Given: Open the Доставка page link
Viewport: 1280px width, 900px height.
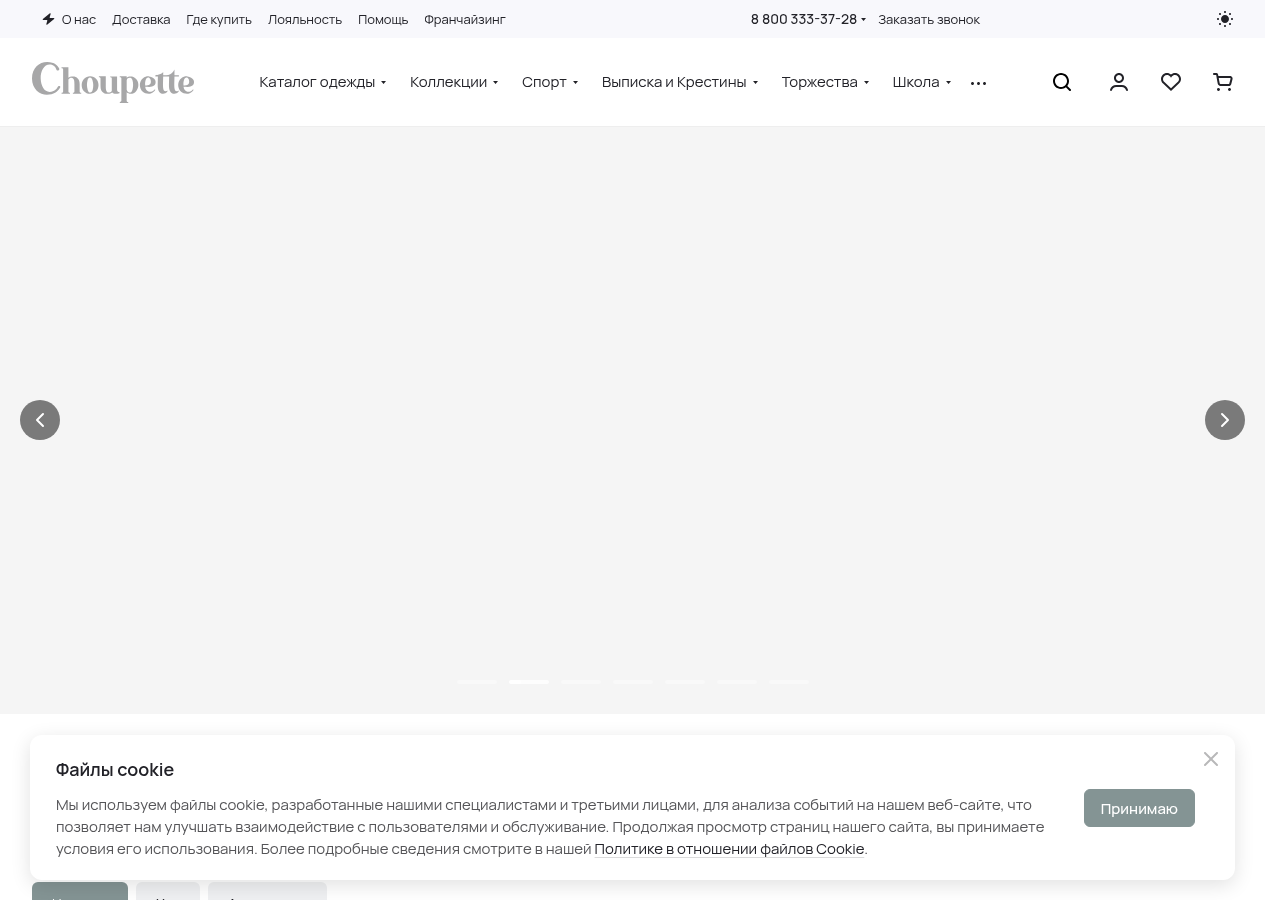Looking at the screenshot, I should [x=141, y=19].
